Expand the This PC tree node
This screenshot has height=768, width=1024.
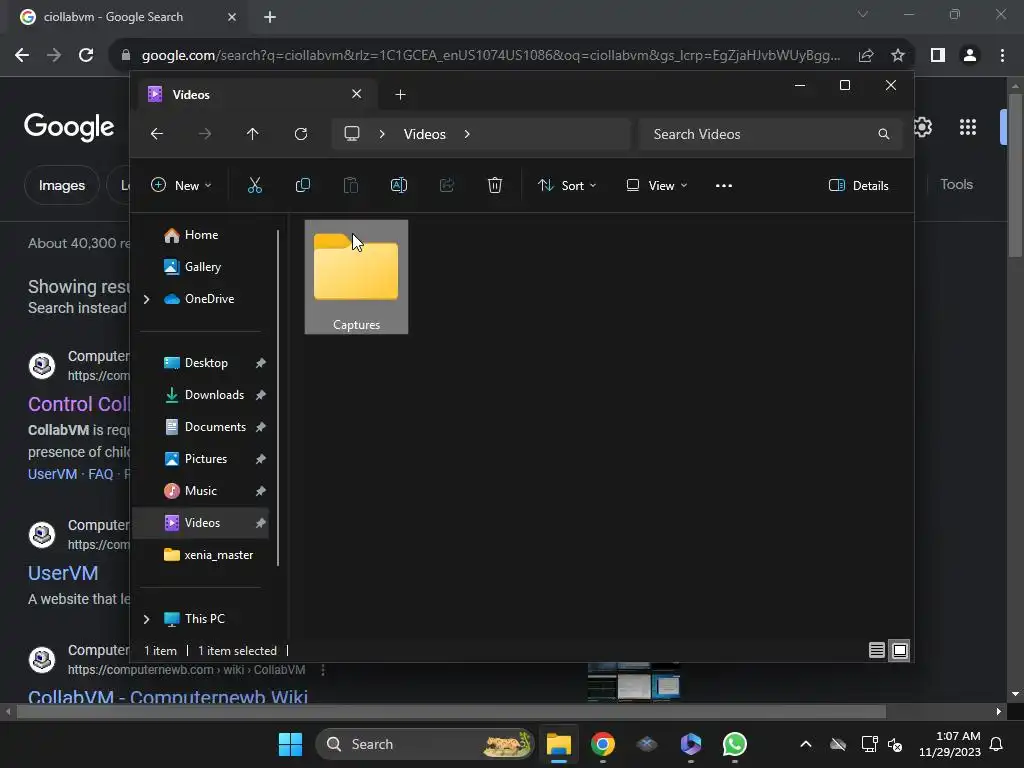146,619
